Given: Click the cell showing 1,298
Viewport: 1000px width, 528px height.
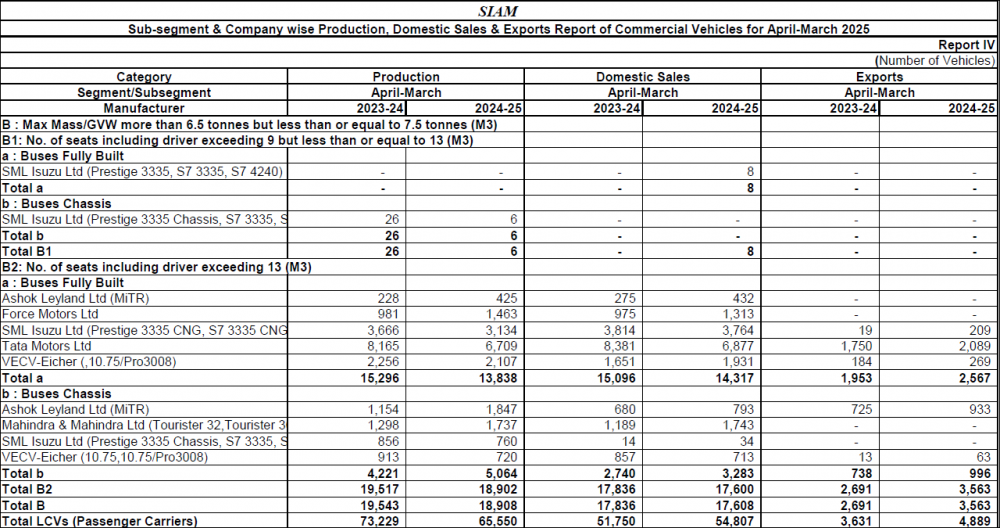Looking at the screenshot, I should pos(383,425).
